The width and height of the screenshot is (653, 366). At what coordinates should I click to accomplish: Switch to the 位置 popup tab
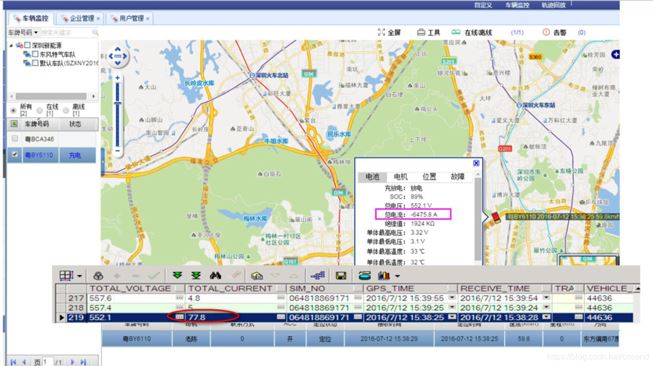[429, 177]
